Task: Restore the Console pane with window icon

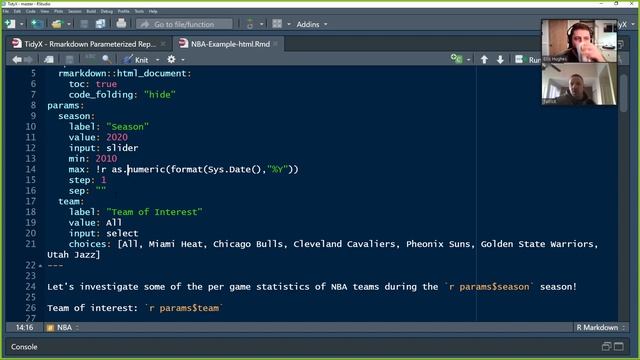Action: click(x=606, y=347)
